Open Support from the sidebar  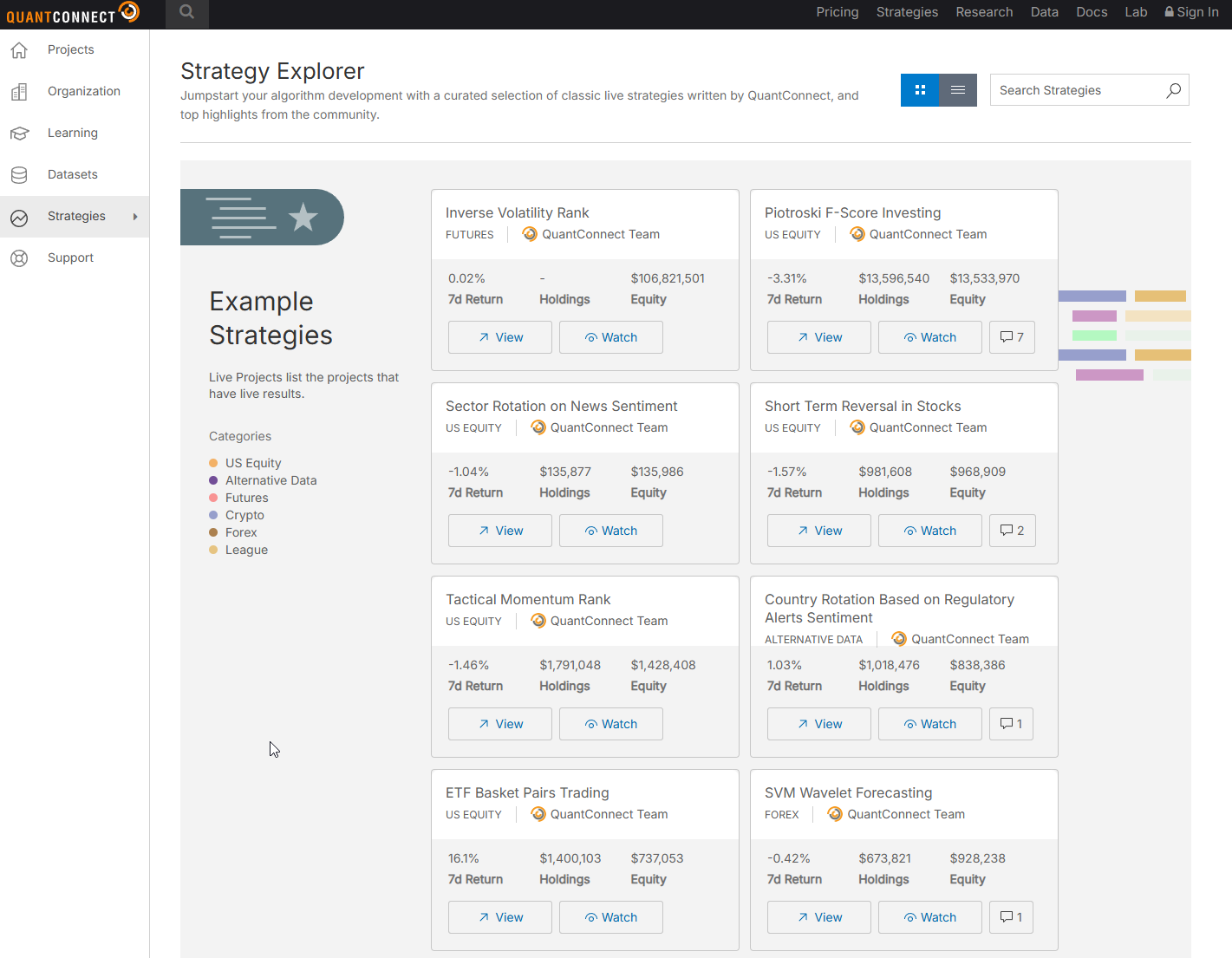(70, 257)
